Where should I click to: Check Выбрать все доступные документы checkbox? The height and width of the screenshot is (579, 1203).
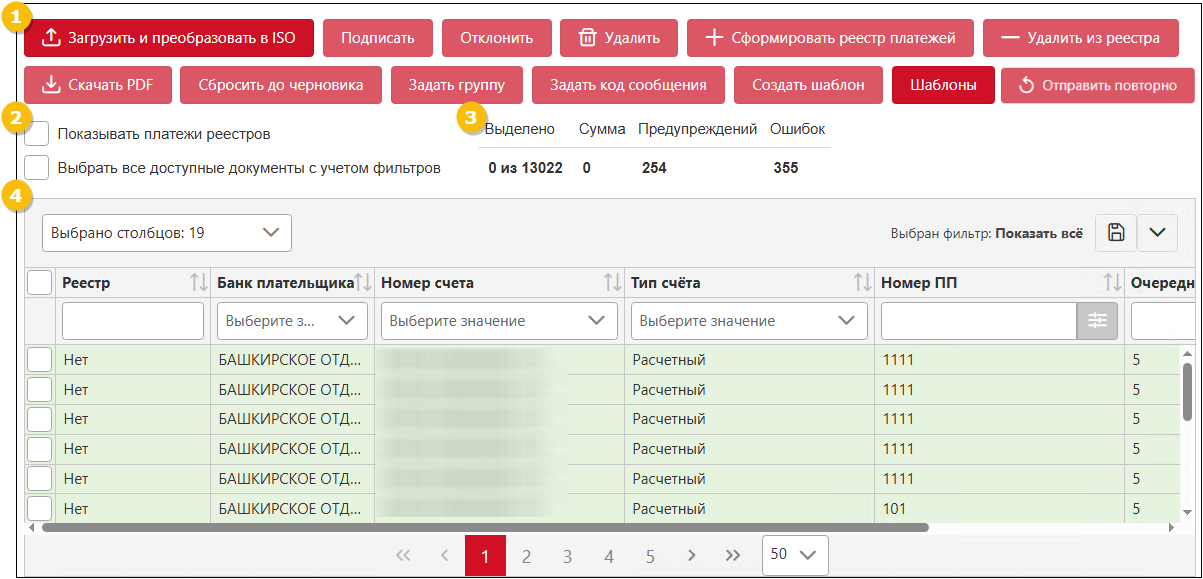coord(37,168)
